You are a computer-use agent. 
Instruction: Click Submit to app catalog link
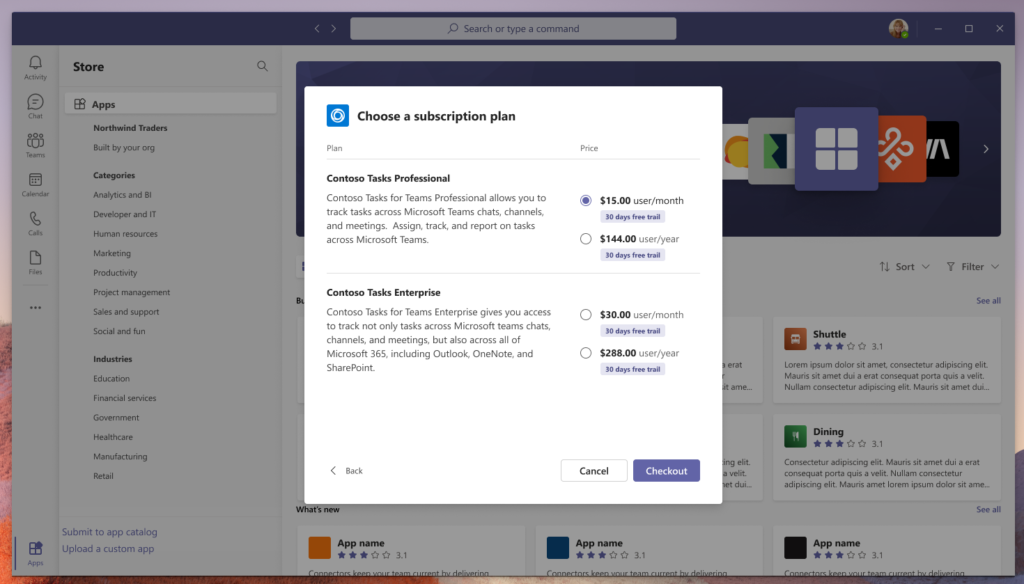pyautogui.click(x=110, y=532)
